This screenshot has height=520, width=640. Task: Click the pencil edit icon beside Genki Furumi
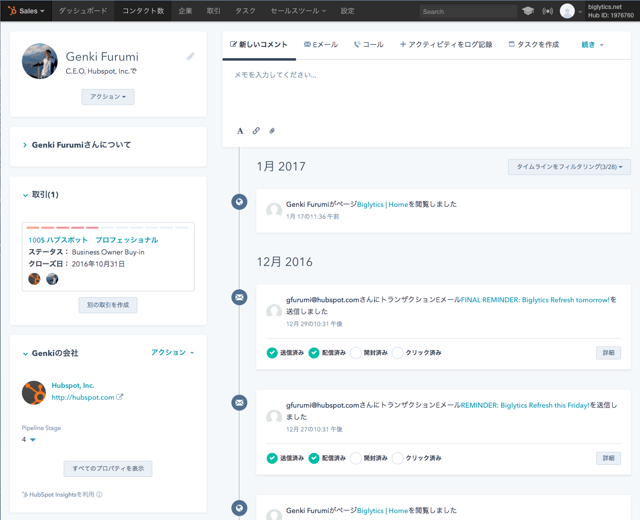[x=190, y=57]
